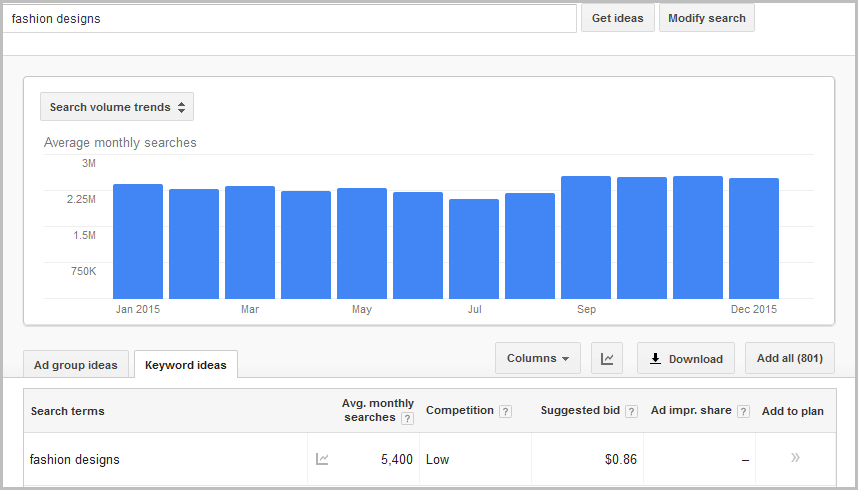Viewport: 858px width, 490px height.
Task: Click the Suggested bid help question mark
Action: [631, 411]
